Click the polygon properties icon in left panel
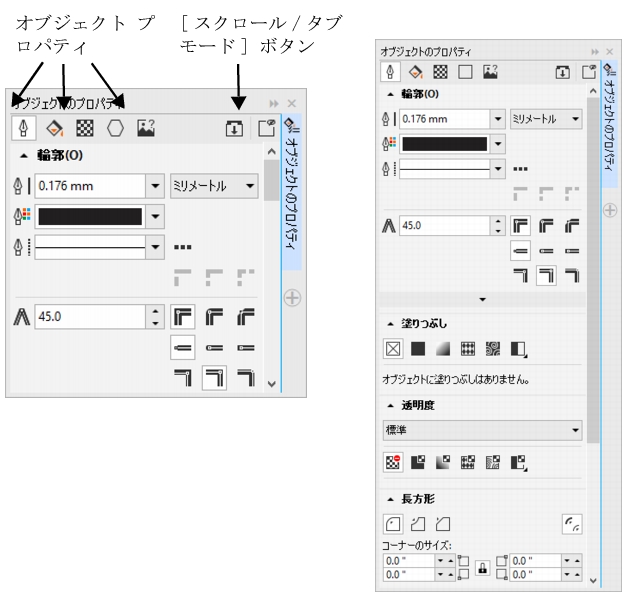The width and height of the screenshot is (627, 595). tap(115, 128)
